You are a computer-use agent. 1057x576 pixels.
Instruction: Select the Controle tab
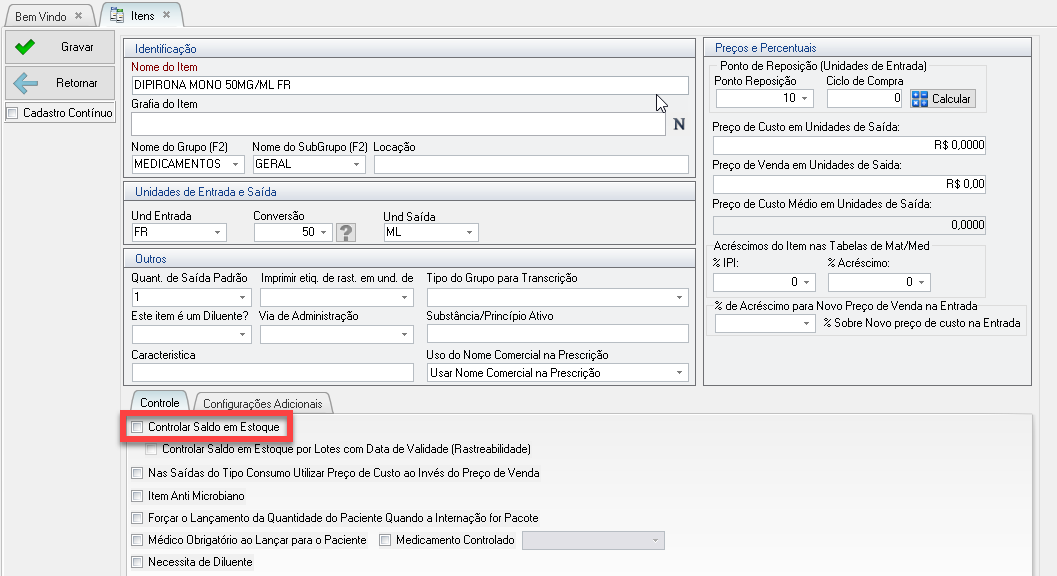pyautogui.click(x=160, y=402)
